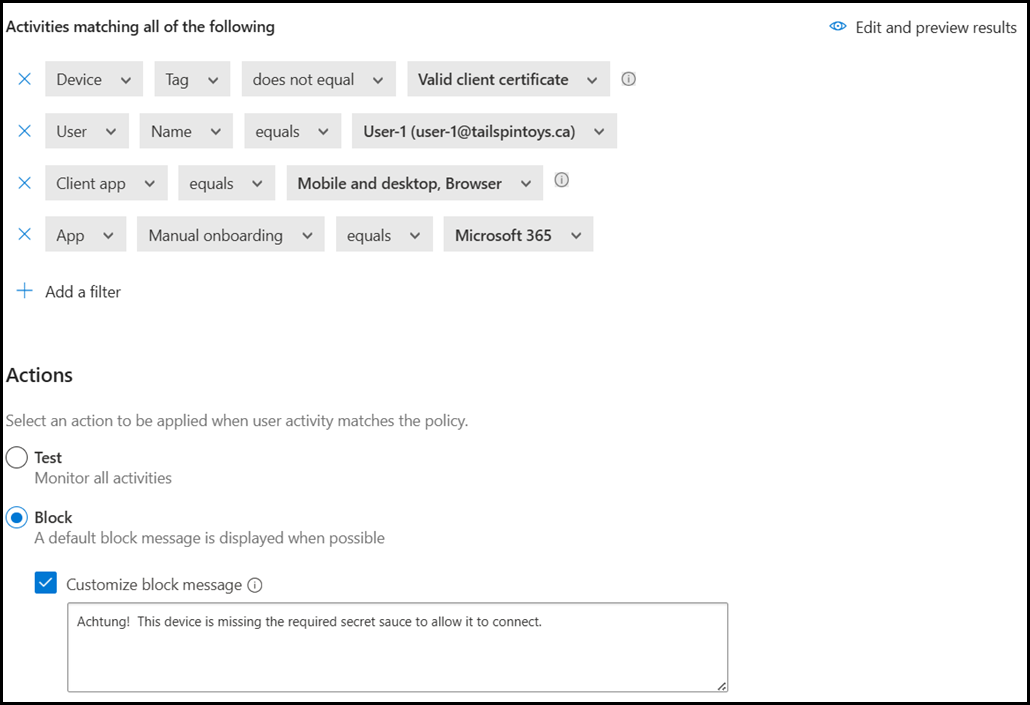
Task: Click the plus icon for Add a filter
Action: 24,291
